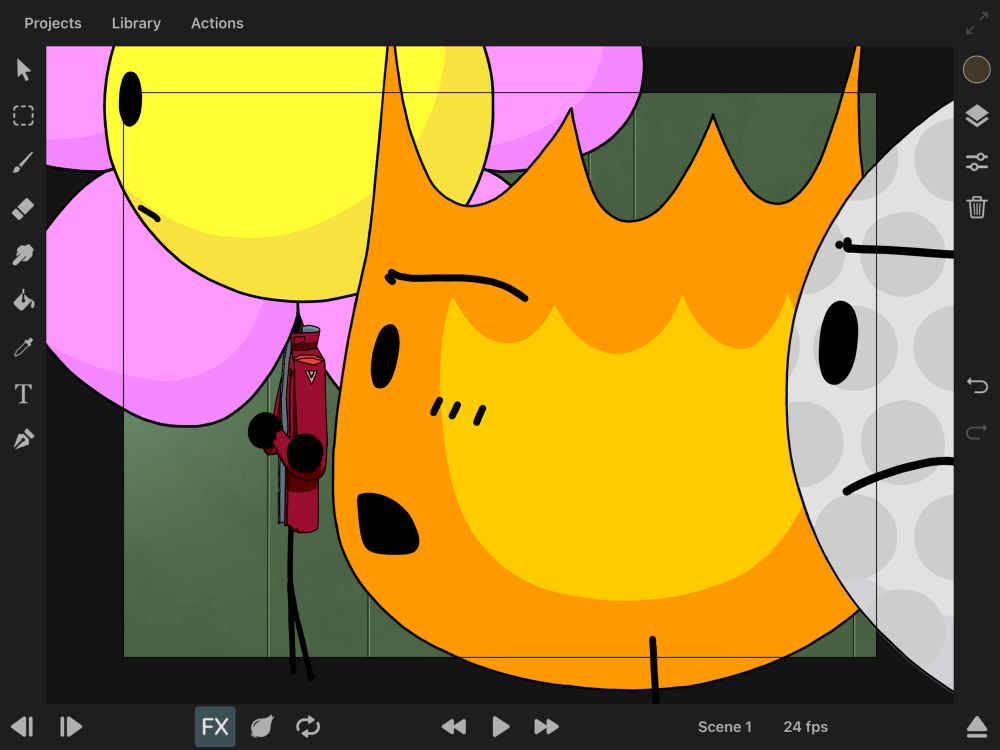Open the Layers panel
The width and height of the screenshot is (1000, 750).
click(976, 116)
